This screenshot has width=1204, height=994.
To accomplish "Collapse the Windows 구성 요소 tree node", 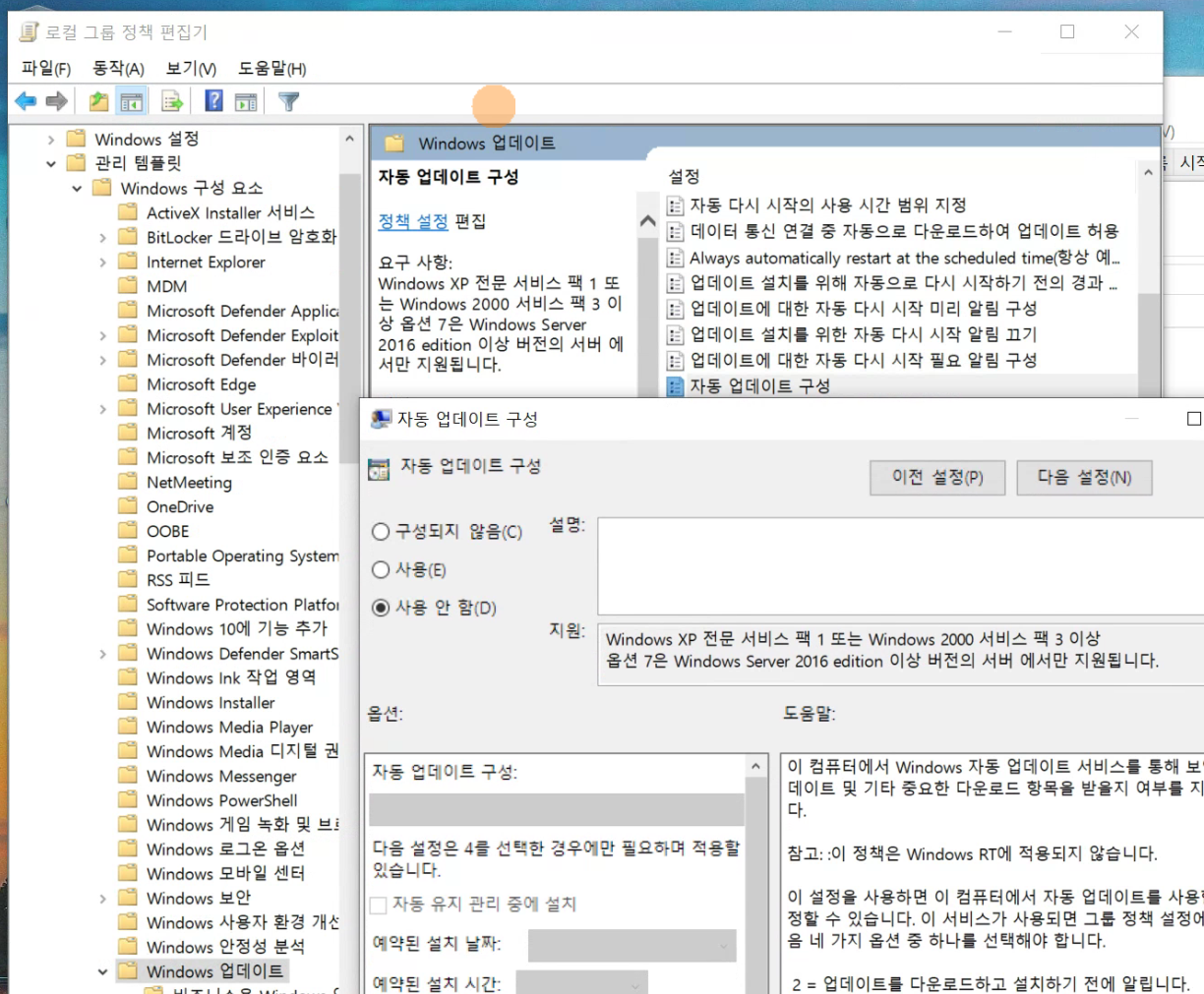I will point(77,188).
